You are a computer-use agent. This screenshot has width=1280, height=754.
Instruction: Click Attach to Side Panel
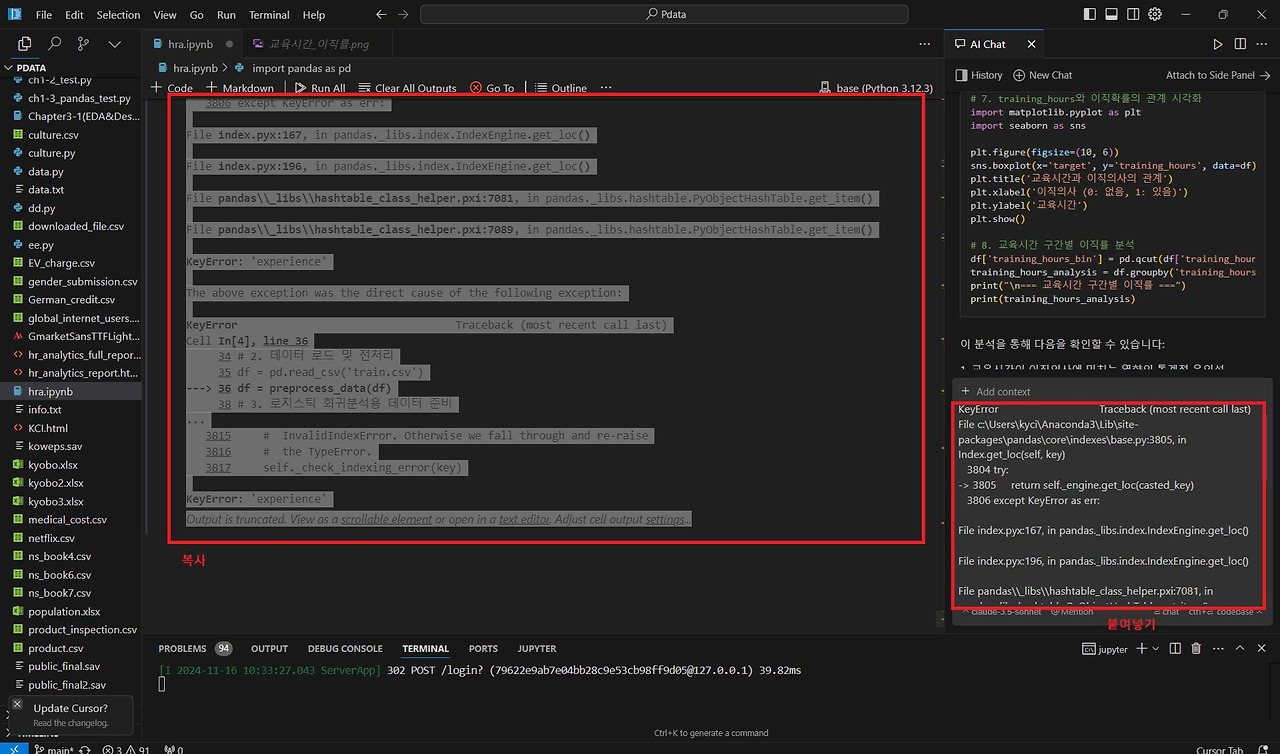pos(1217,75)
